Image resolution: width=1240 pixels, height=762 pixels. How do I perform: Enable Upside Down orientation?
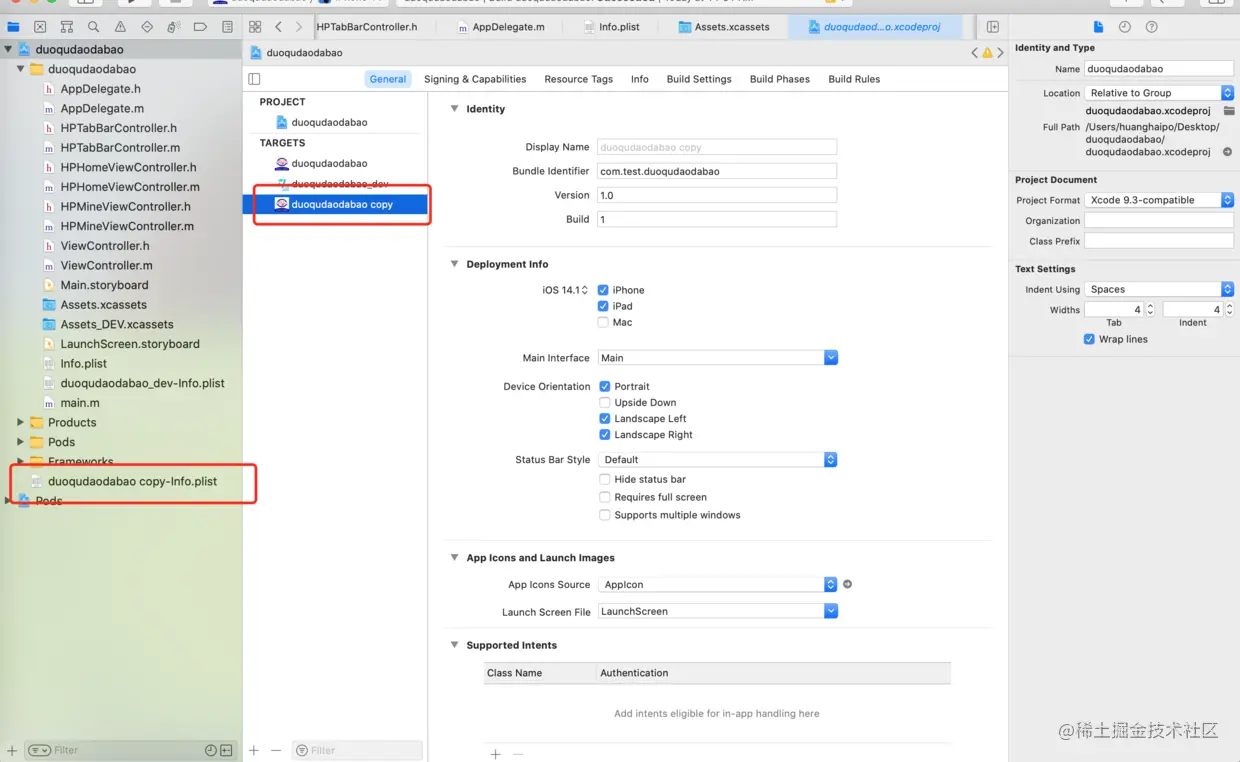click(605, 402)
